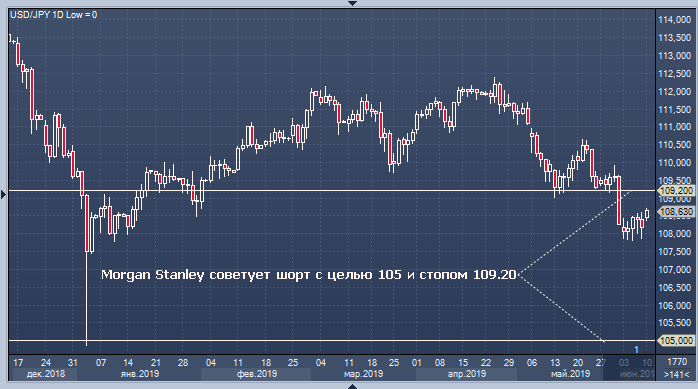Click date label 21 on time axis
Screen dimensions: 698x389
[x=155, y=363]
